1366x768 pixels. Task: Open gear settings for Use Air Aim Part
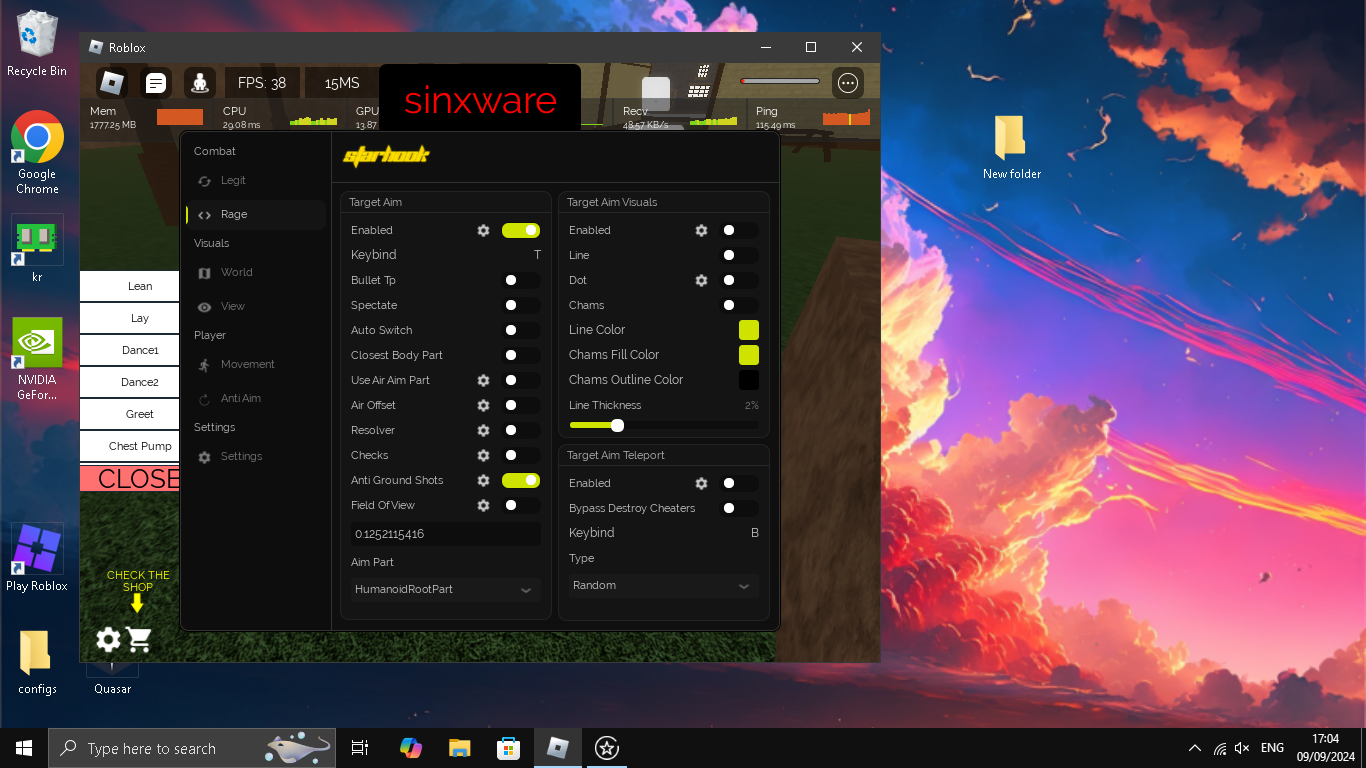483,380
